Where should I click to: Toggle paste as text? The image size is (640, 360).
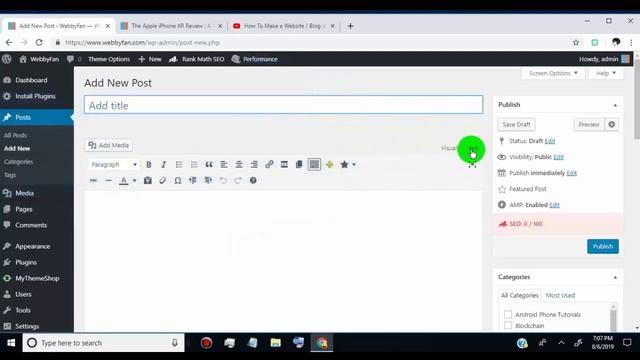point(148,180)
